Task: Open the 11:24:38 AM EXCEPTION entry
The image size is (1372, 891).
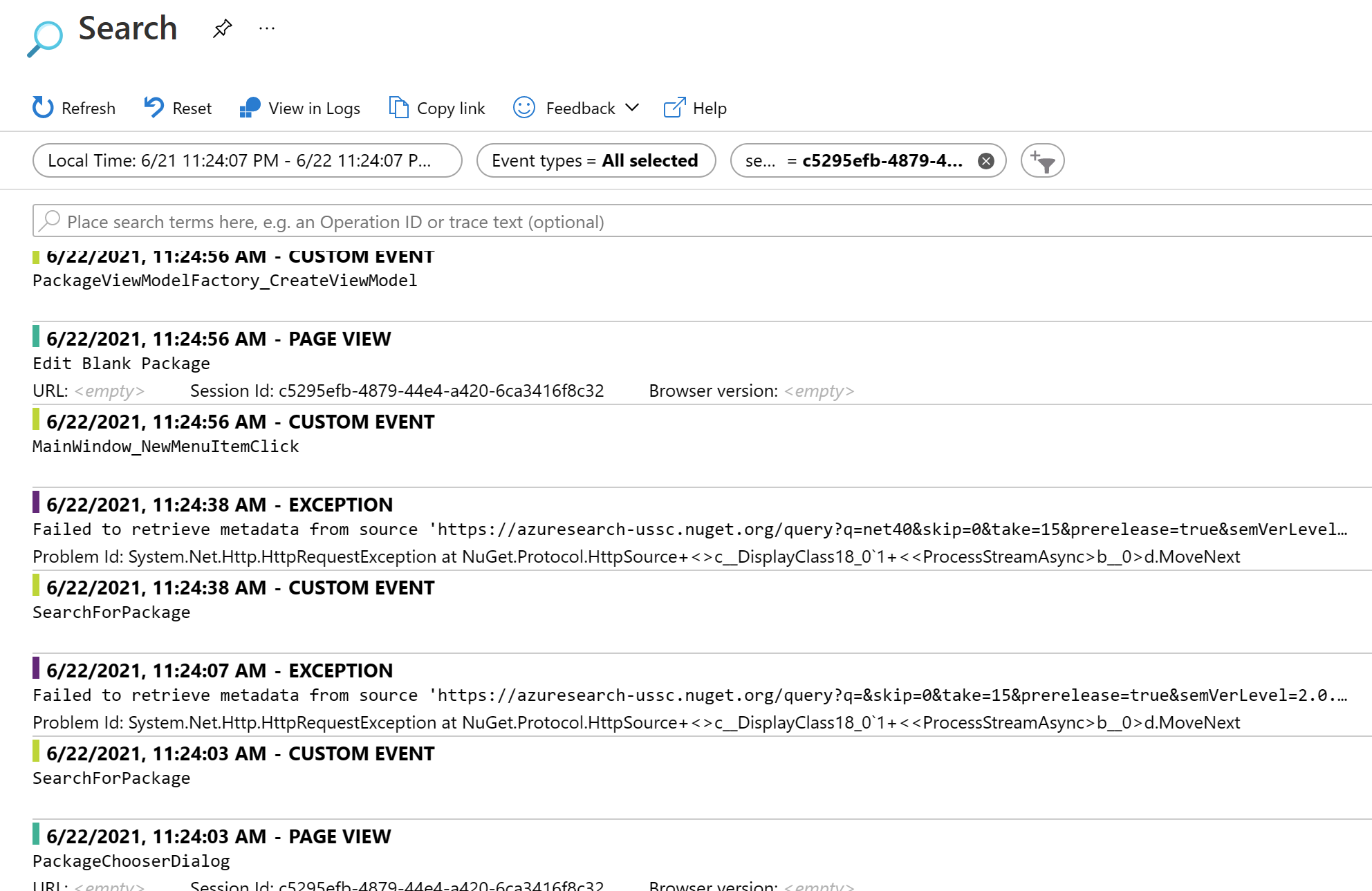Action: click(x=219, y=505)
